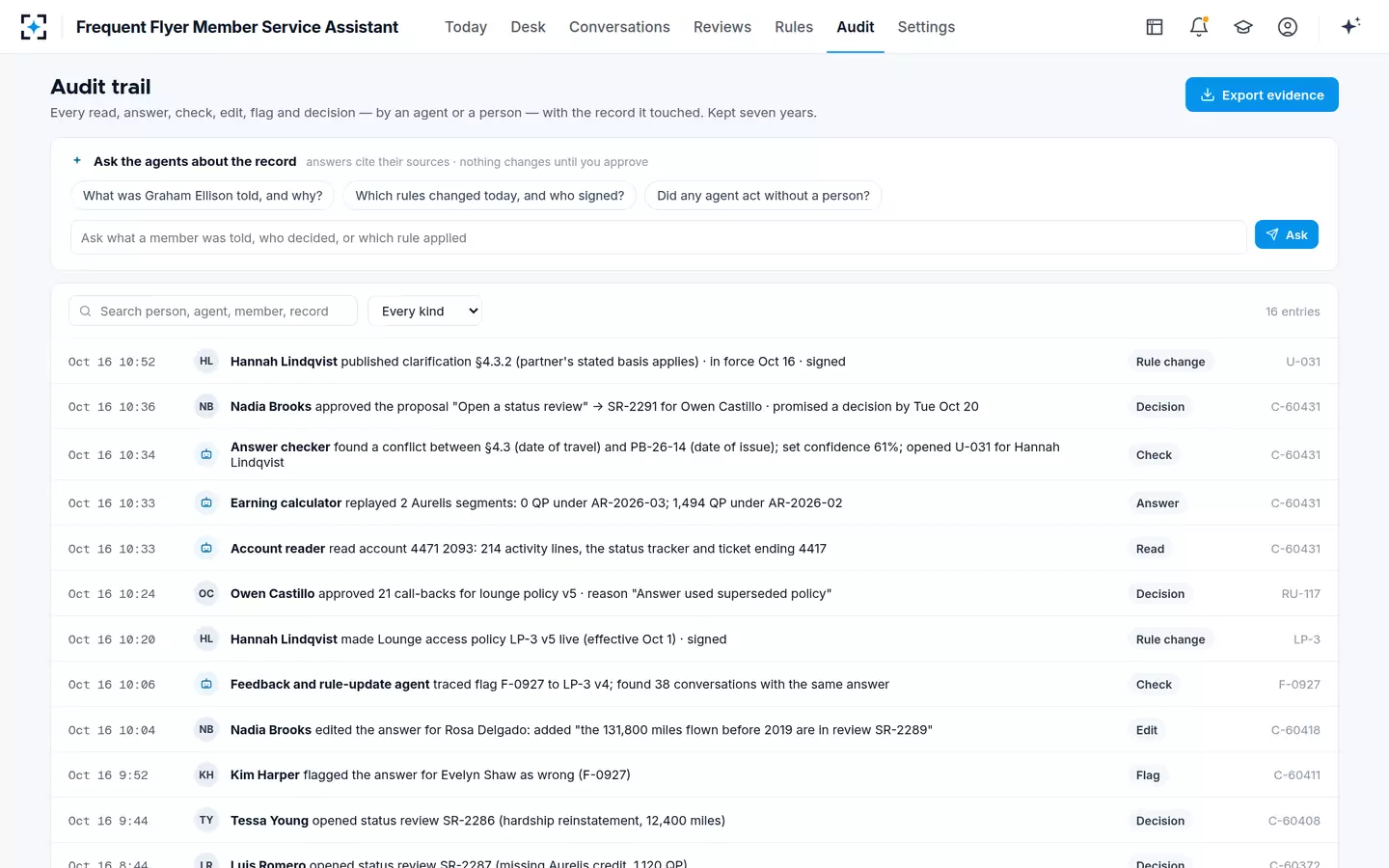
Task: Click the Earning calculator agent icon
Action: 206,502
